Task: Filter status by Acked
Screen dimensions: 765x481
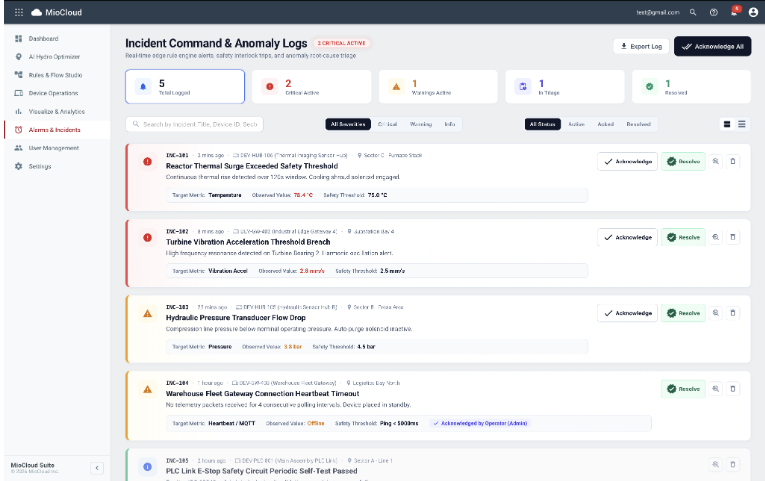Action: [605, 124]
